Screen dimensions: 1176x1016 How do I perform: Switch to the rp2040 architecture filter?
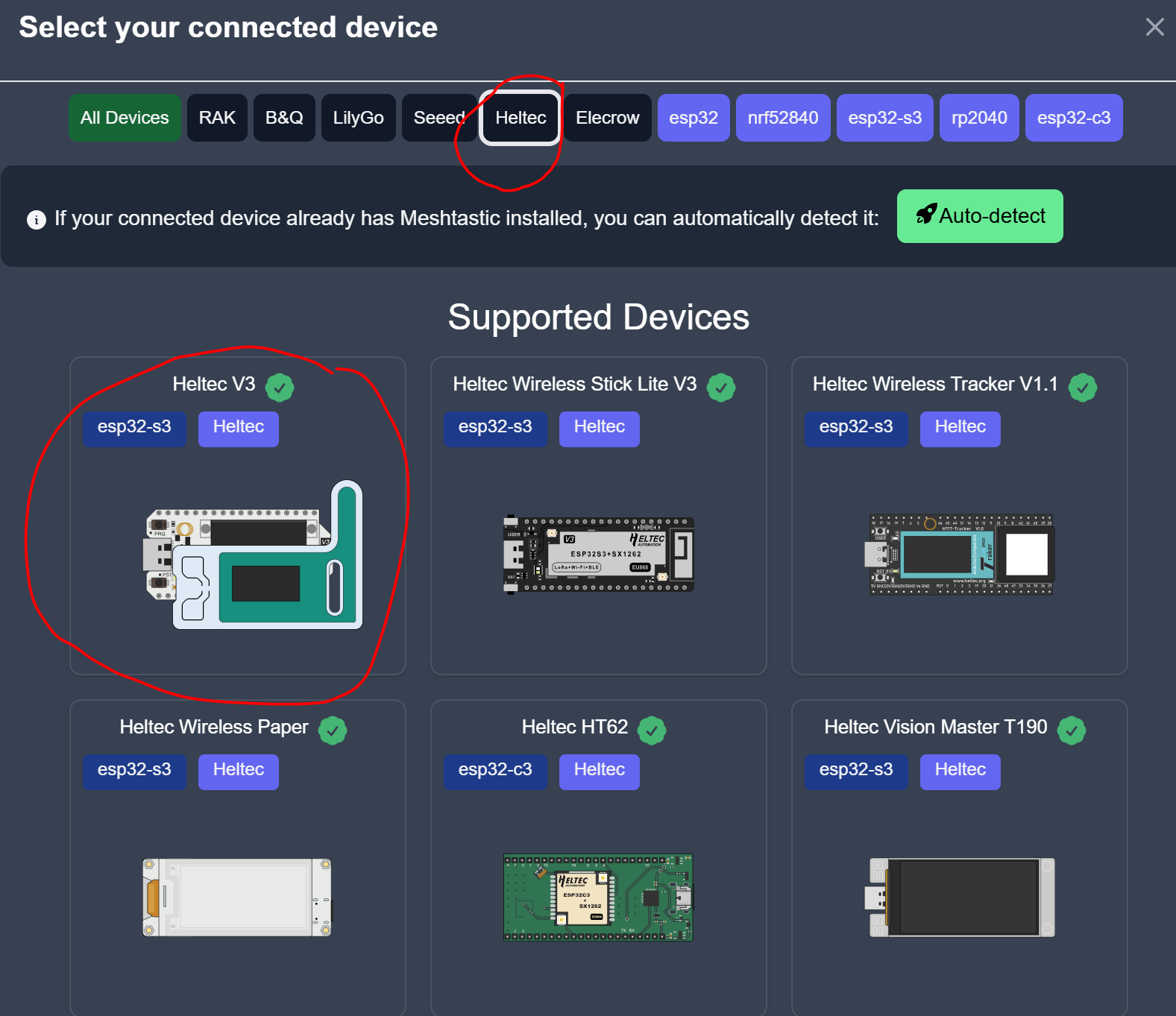tap(978, 118)
